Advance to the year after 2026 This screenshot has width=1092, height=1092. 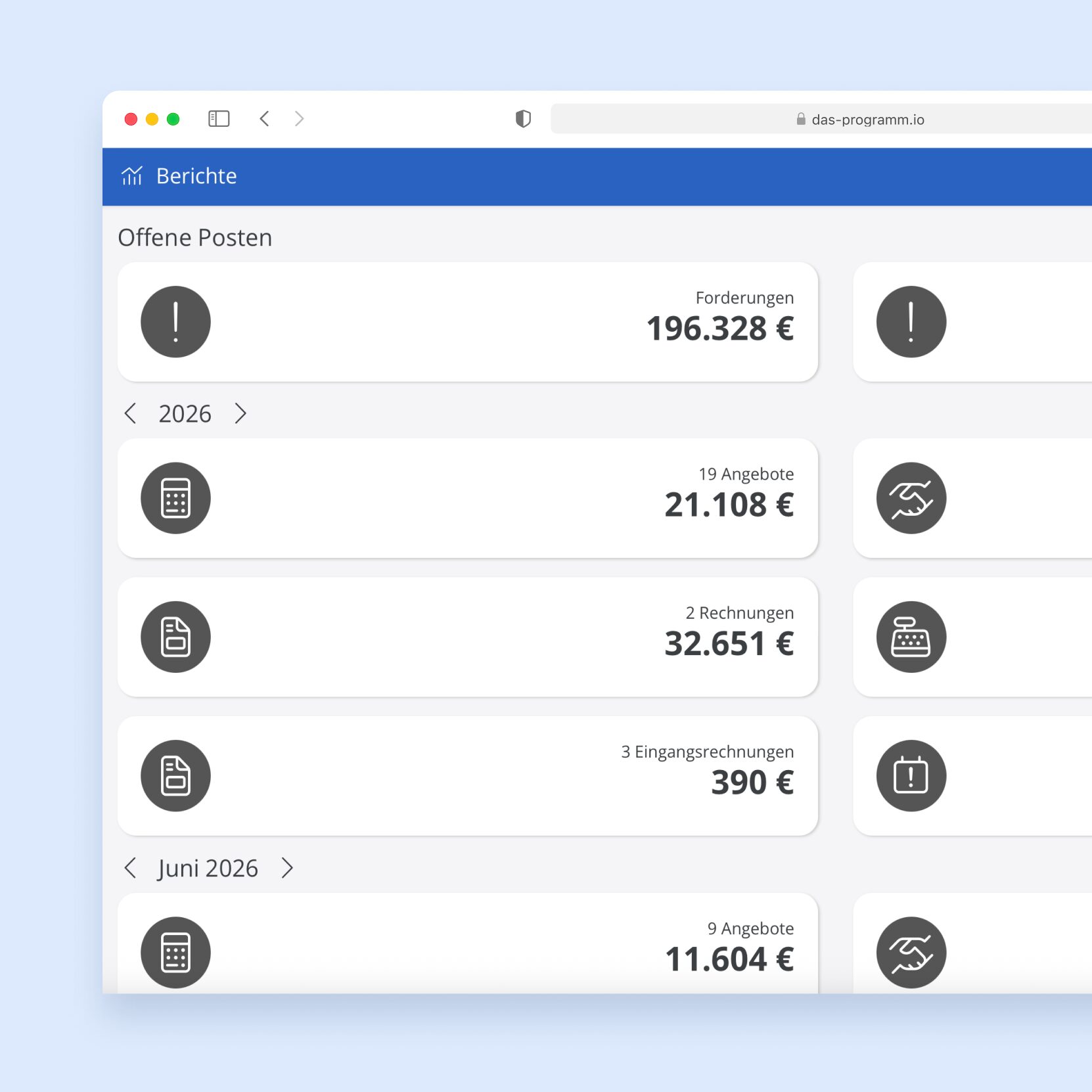point(240,413)
